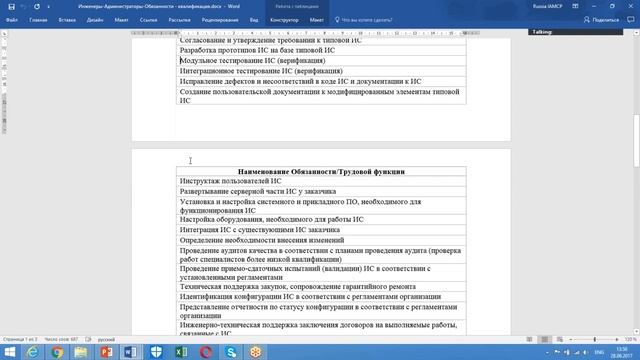Click the row 'Инструктаж пользователей ИС'

pyautogui.click(x=321, y=181)
